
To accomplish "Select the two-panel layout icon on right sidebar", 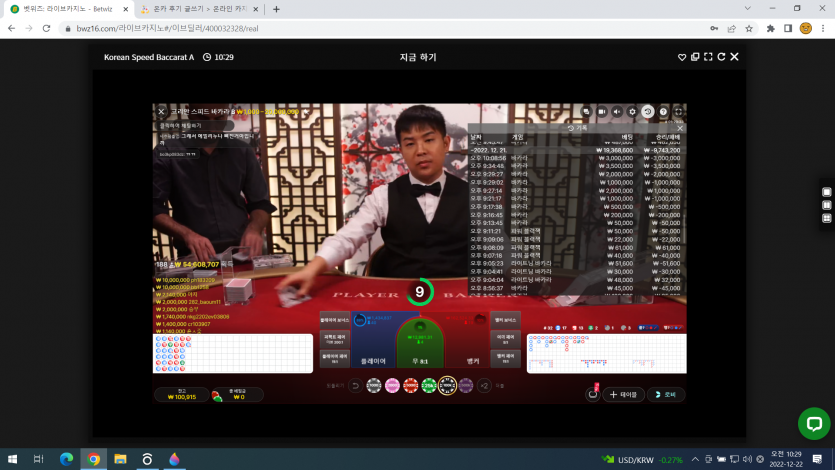I will [x=826, y=205].
